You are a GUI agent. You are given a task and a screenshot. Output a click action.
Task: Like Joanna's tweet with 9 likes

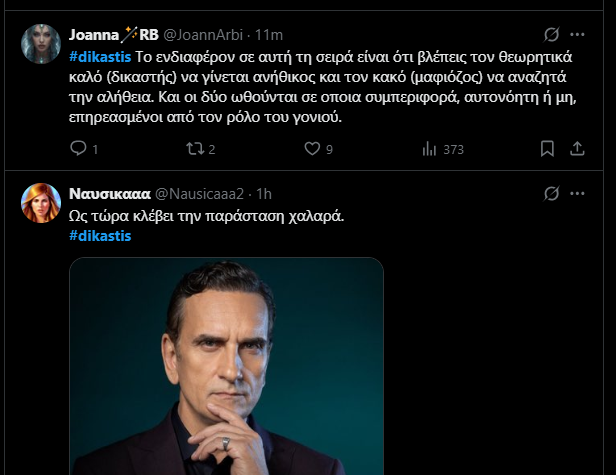(312, 149)
